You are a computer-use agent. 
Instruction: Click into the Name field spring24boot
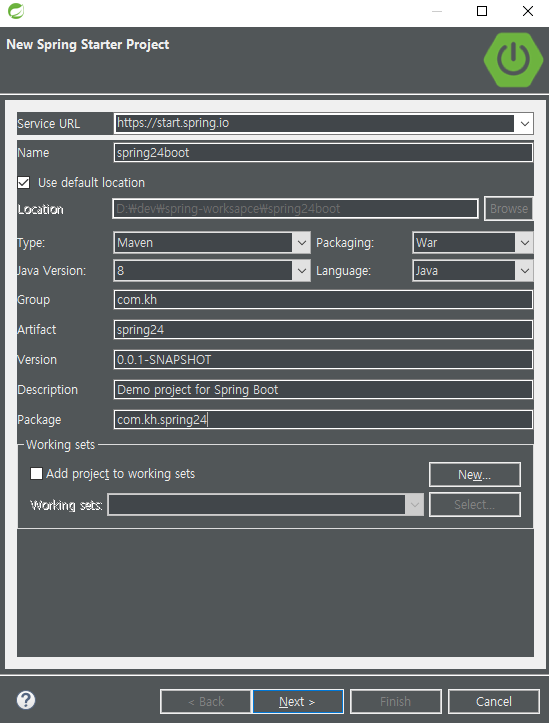tap(323, 153)
